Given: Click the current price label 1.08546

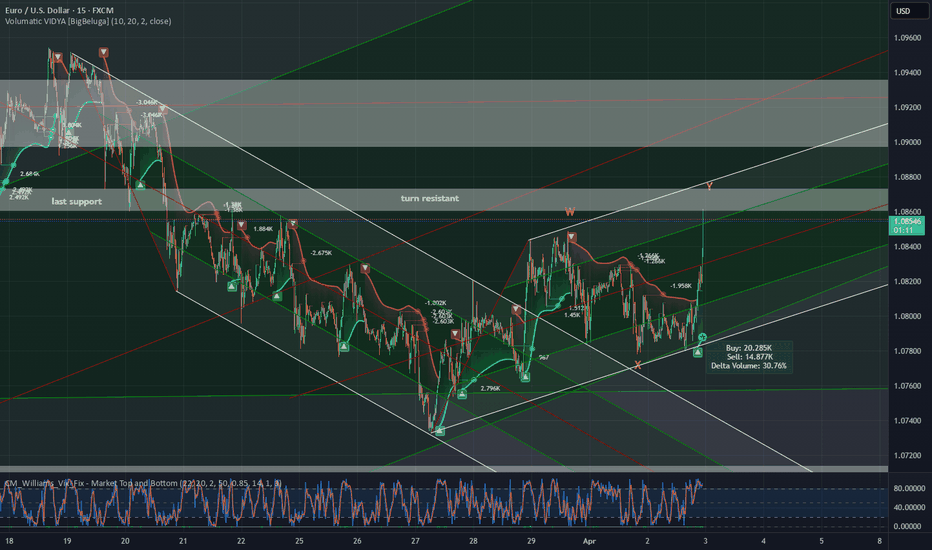Looking at the screenshot, I should pyautogui.click(x=907, y=225).
